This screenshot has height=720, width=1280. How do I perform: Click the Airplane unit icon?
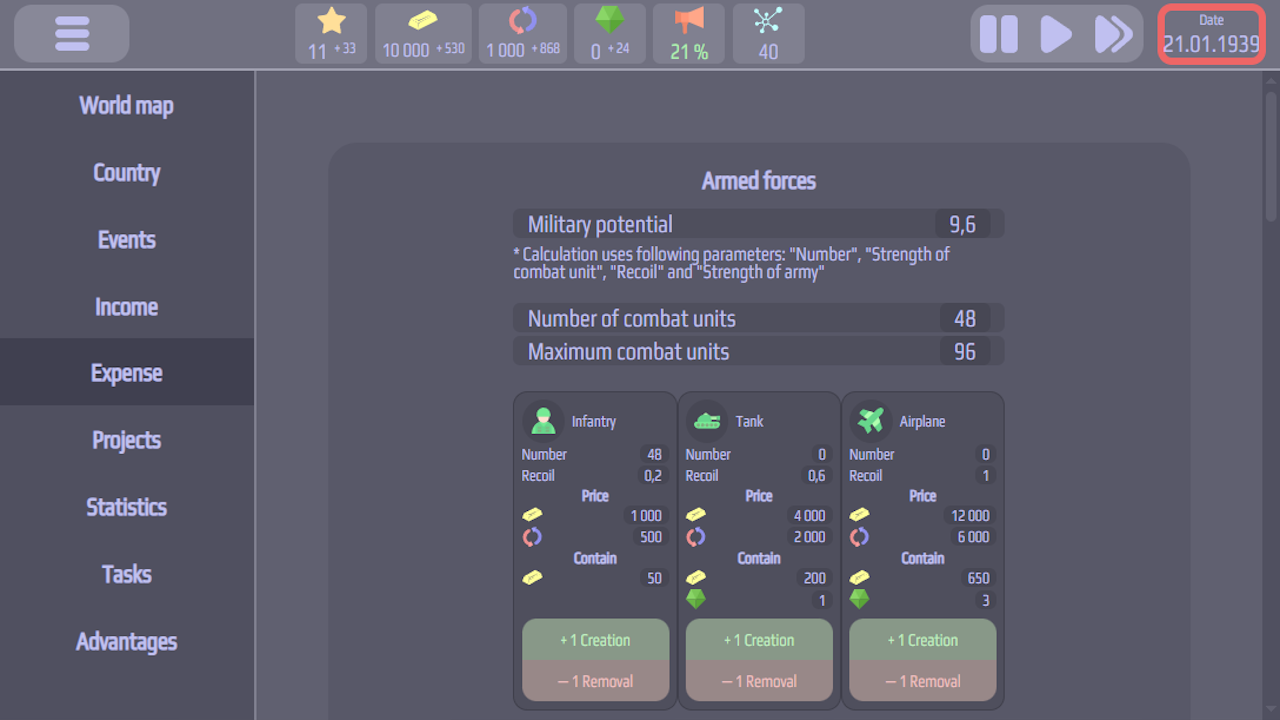[x=871, y=420]
